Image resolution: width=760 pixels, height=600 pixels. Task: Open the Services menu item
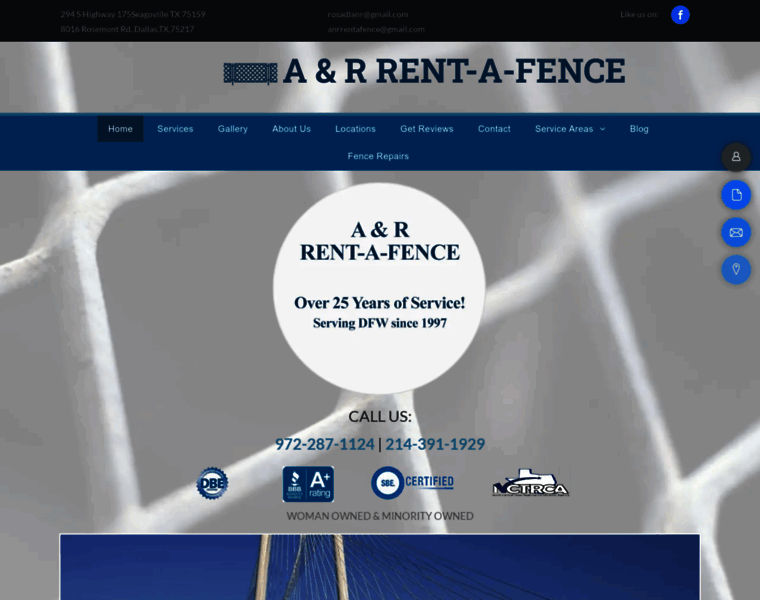175,129
